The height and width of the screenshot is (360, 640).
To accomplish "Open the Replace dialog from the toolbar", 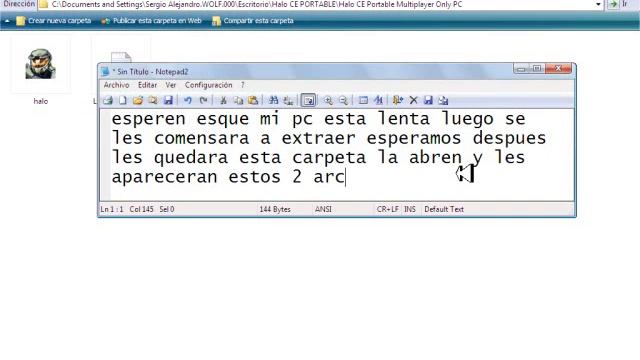I will point(288,100).
